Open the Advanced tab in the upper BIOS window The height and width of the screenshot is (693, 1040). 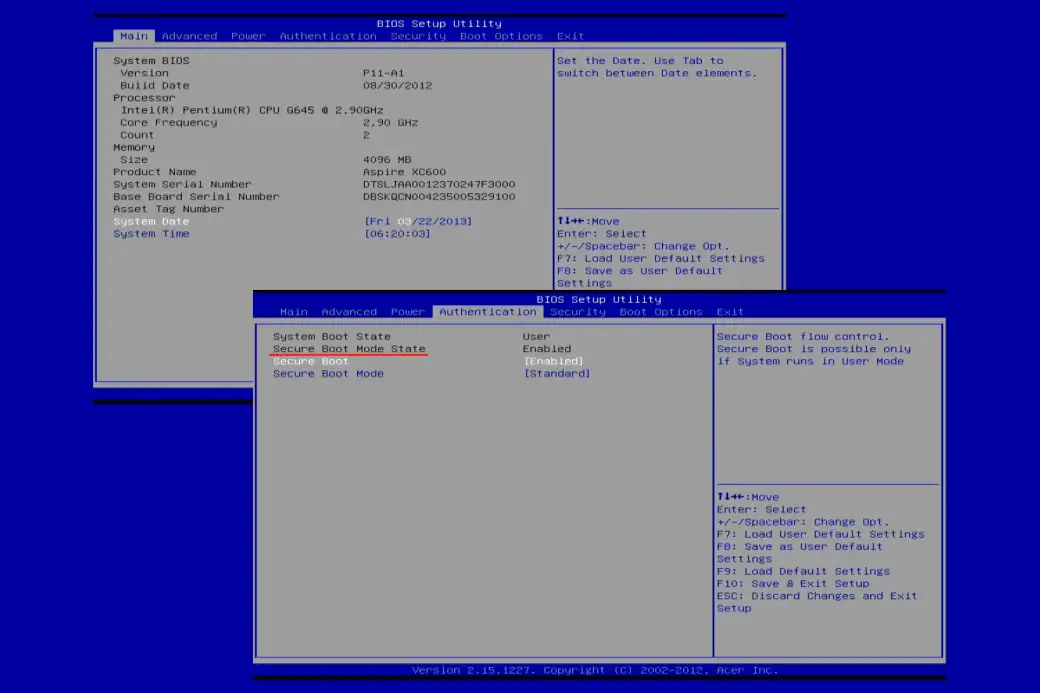[x=189, y=36]
